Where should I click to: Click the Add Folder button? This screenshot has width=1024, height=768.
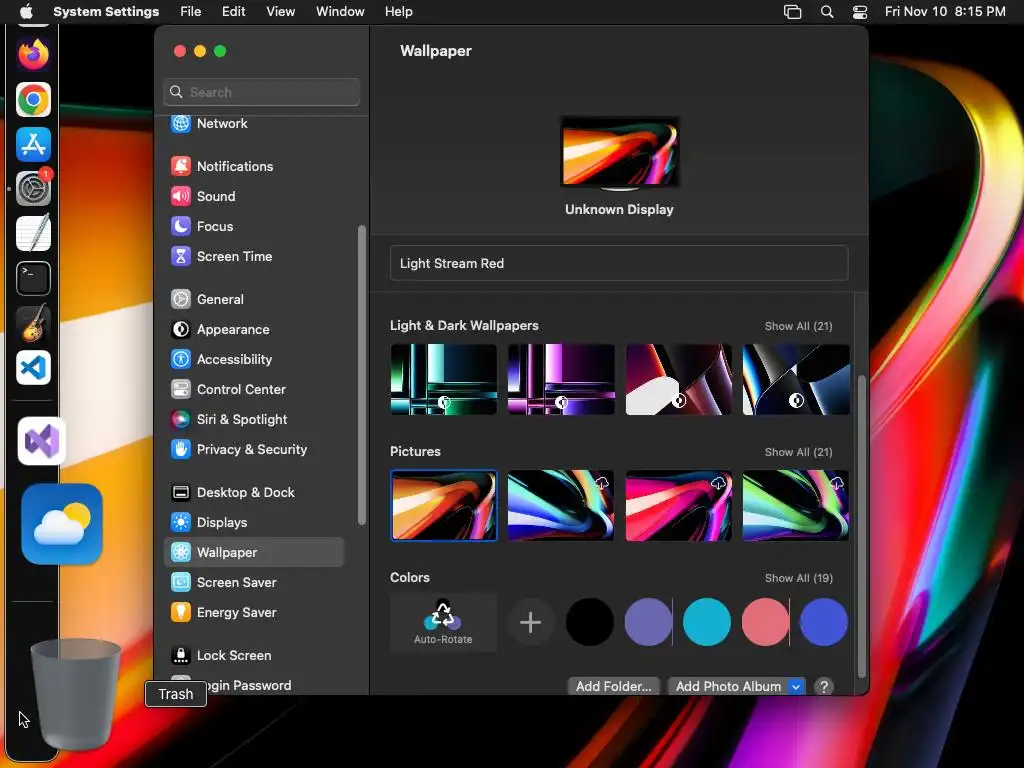tap(613, 686)
